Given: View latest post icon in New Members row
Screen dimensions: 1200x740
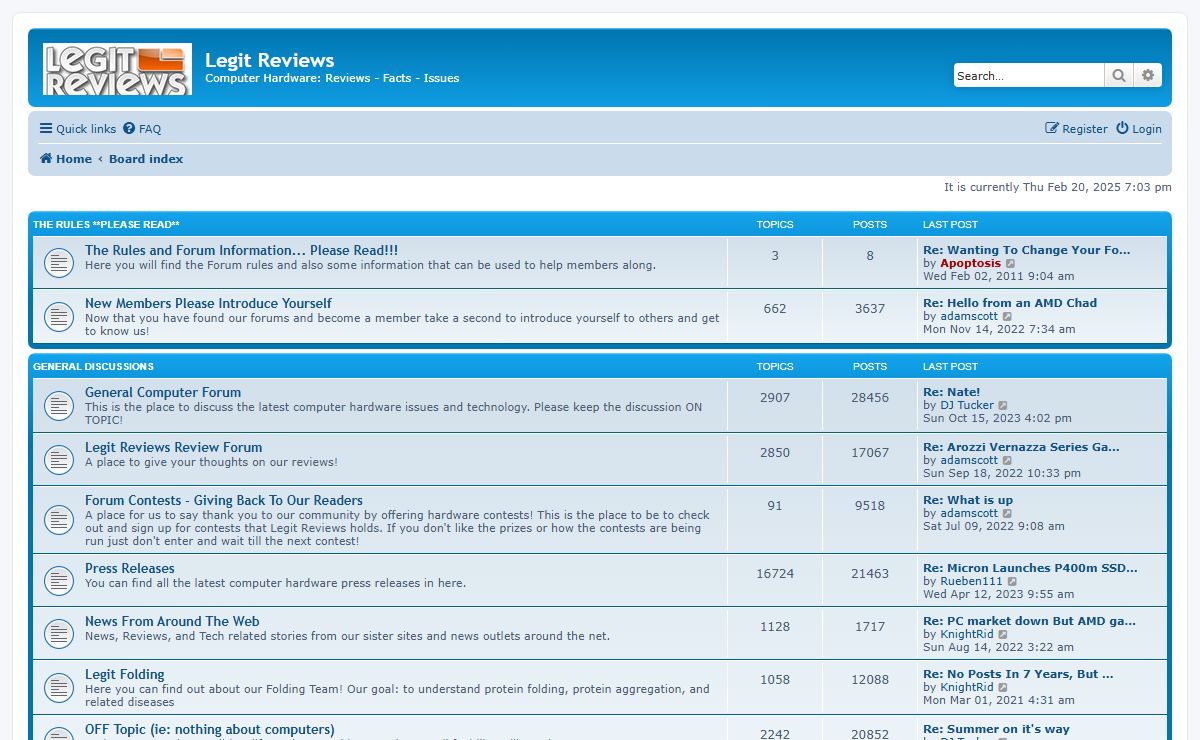Looking at the screenshot, I should coord(1007,317).
